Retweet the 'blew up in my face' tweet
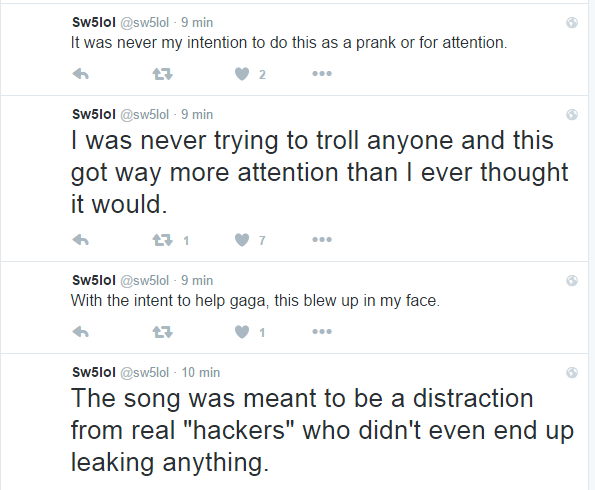Image resolution: width=595 pixels, height=490 pixels. point(162,332)
